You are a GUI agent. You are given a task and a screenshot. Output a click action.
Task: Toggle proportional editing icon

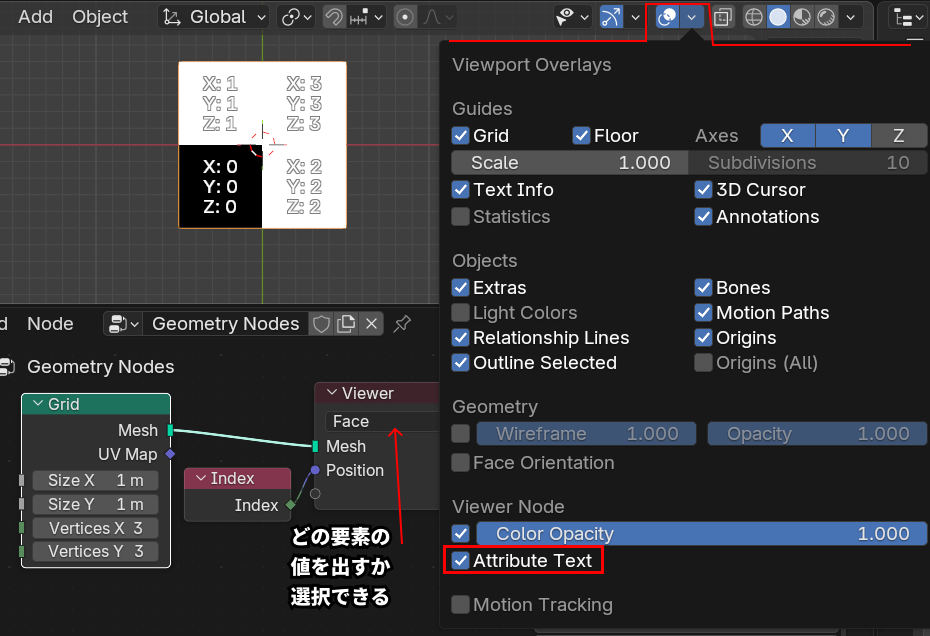tap(405, 17)
